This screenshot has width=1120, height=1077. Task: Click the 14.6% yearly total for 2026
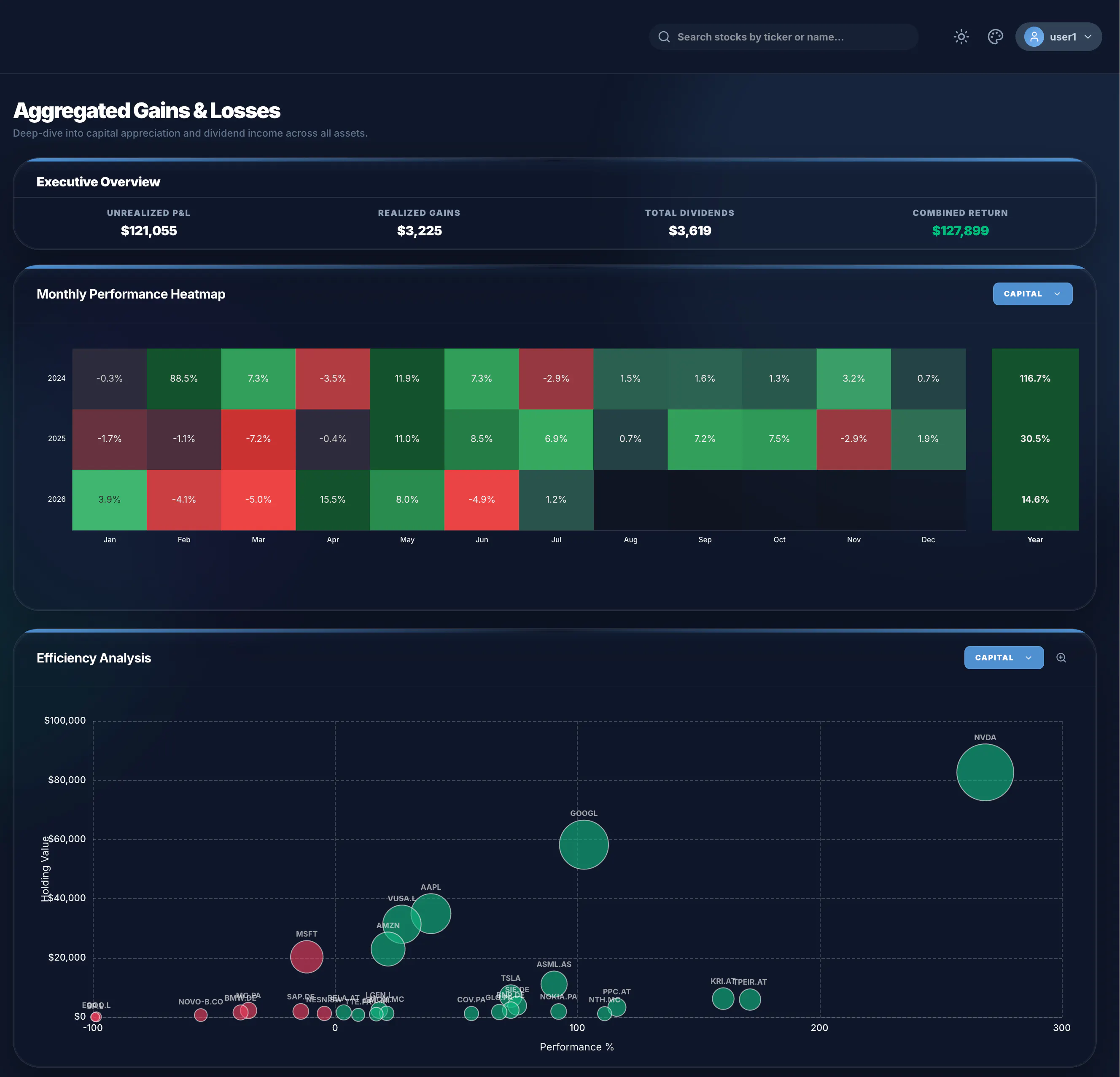click(x=1035, y=499)
